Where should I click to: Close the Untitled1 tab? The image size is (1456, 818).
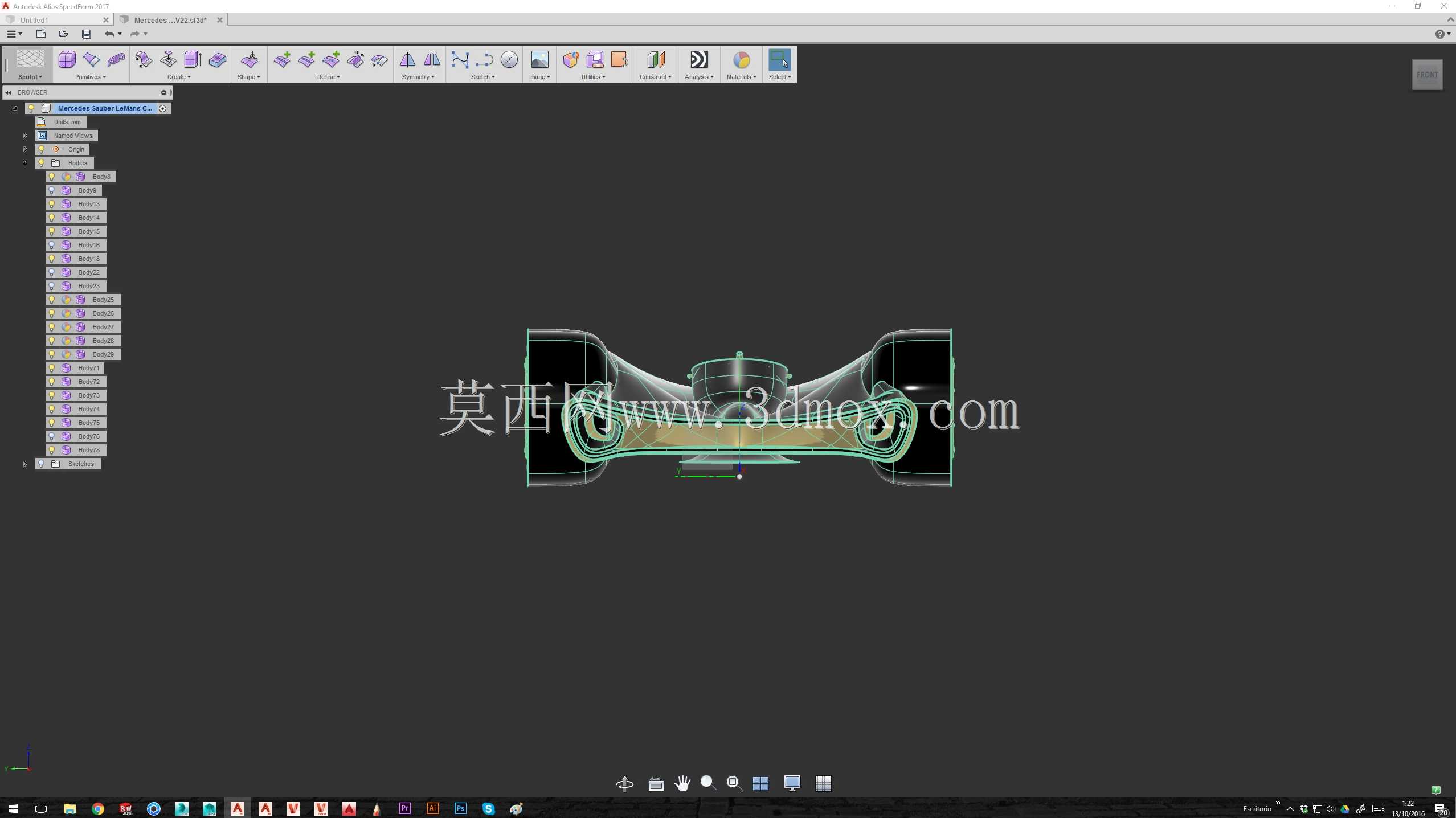[106, 20]
